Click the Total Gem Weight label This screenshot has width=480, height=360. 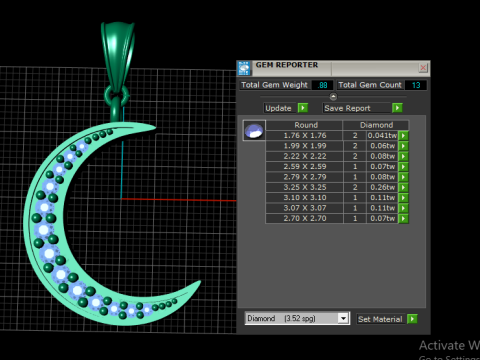pyautogui.click(x=274, y=85)
